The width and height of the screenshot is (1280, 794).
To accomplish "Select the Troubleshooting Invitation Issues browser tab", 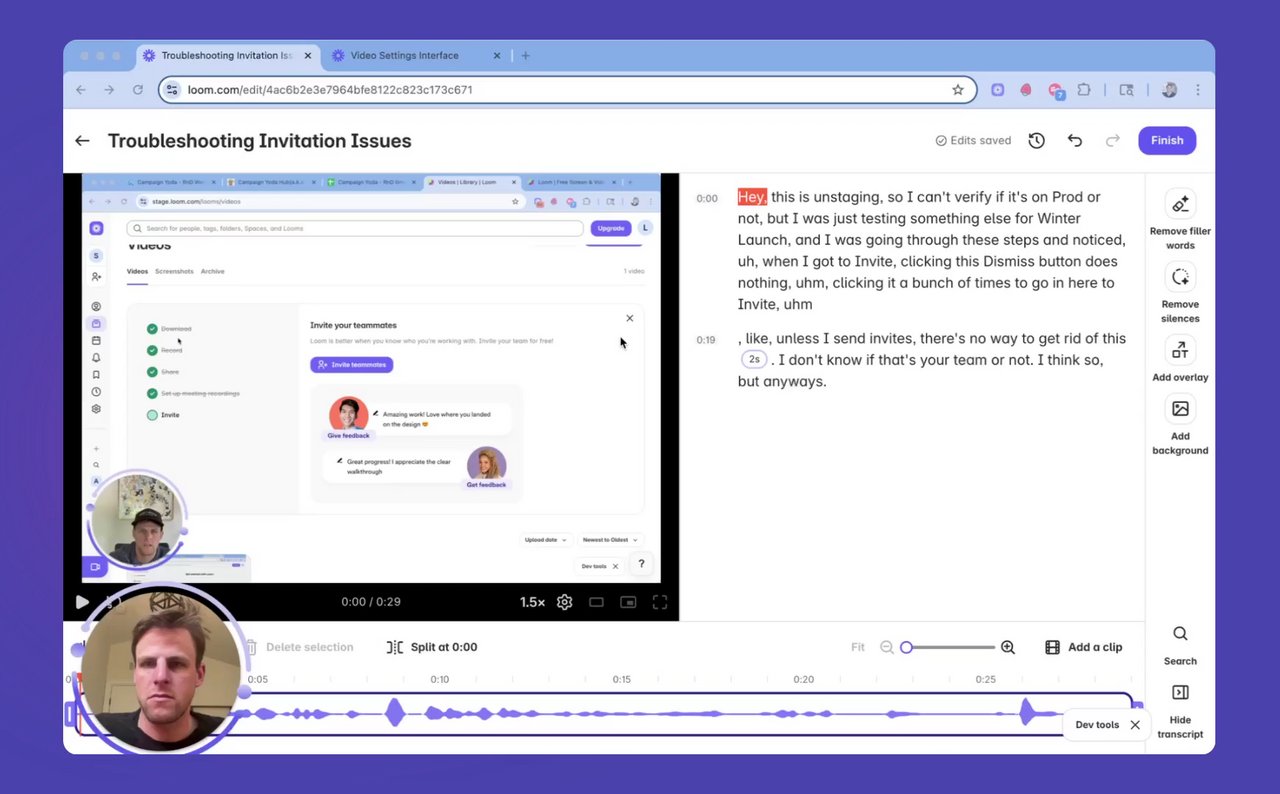I will point(227,56).
